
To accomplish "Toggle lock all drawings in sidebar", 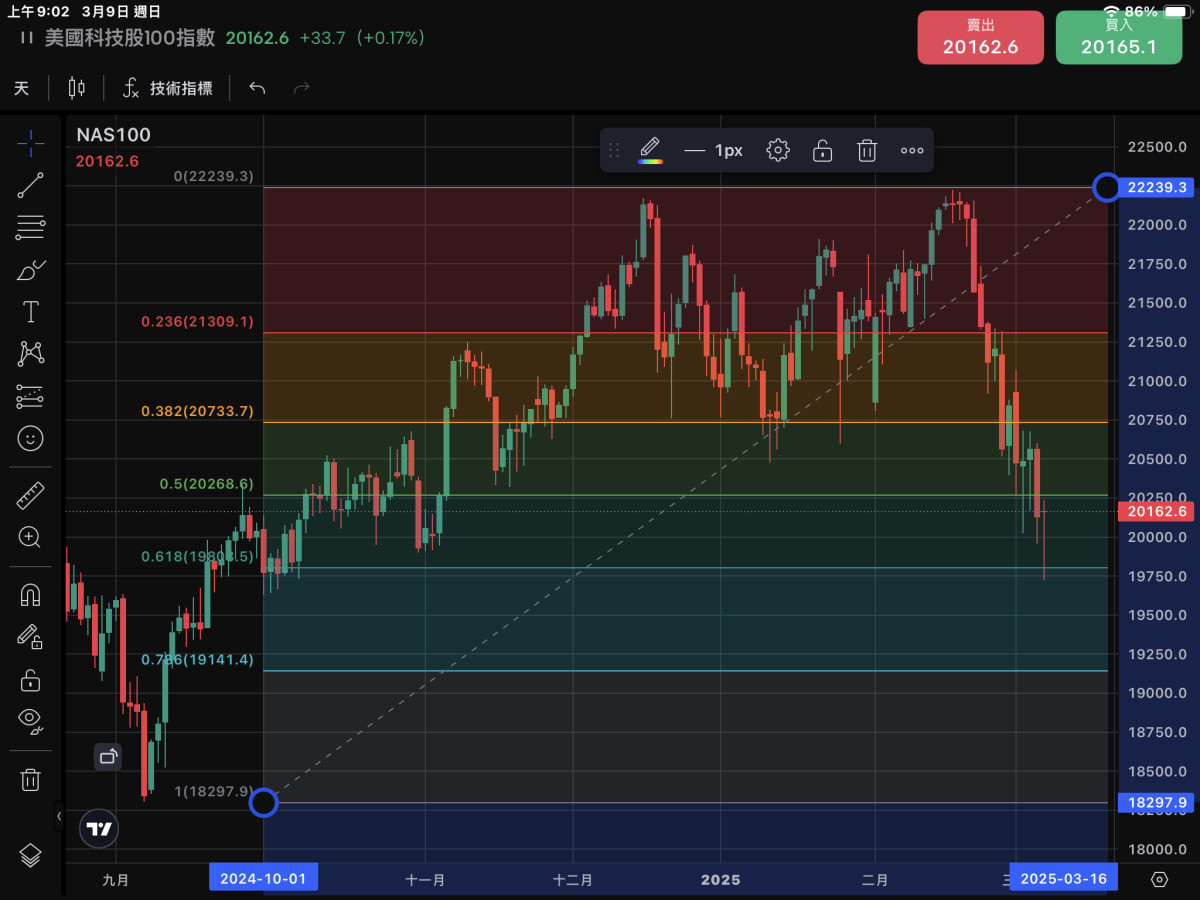I will (30, 680).
